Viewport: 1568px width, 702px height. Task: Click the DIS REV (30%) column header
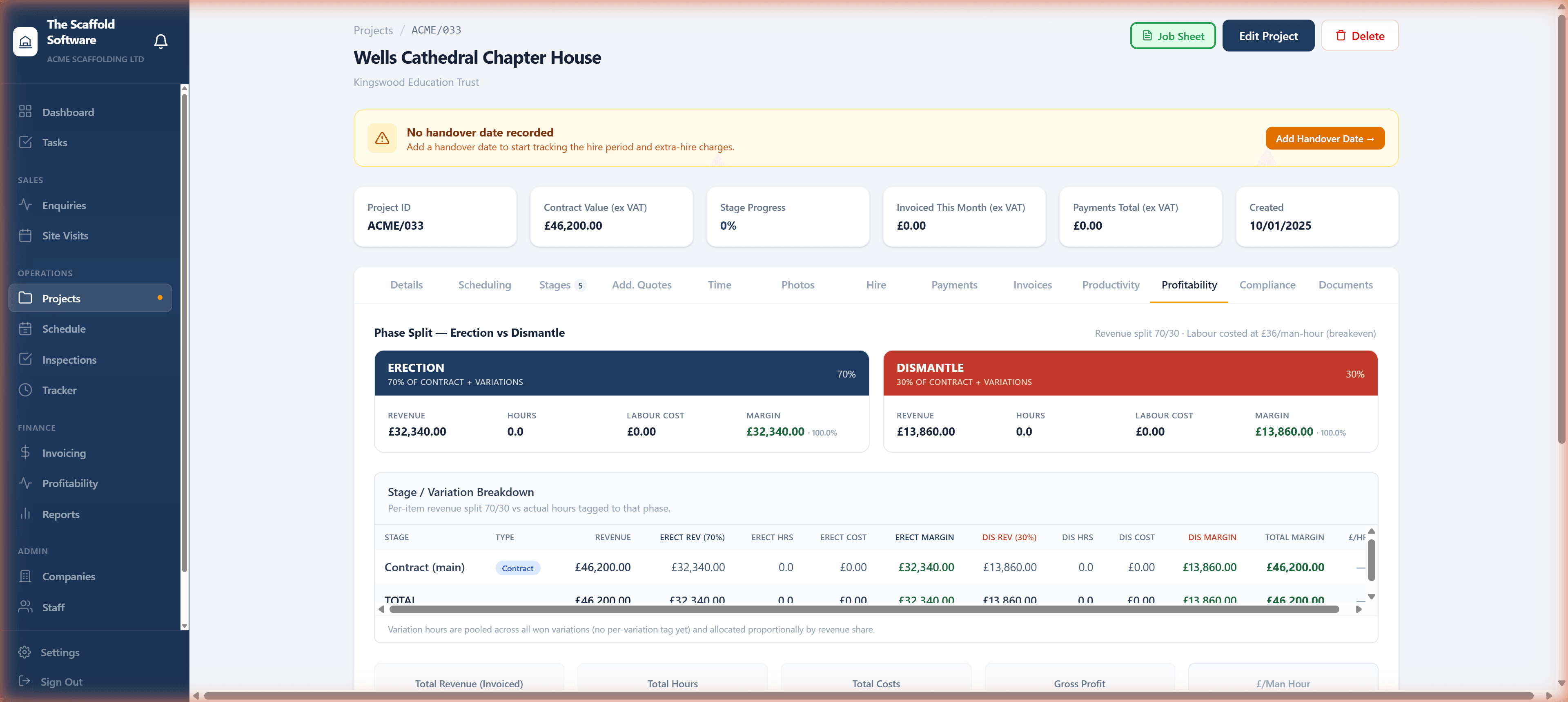tap(1009, 537)
